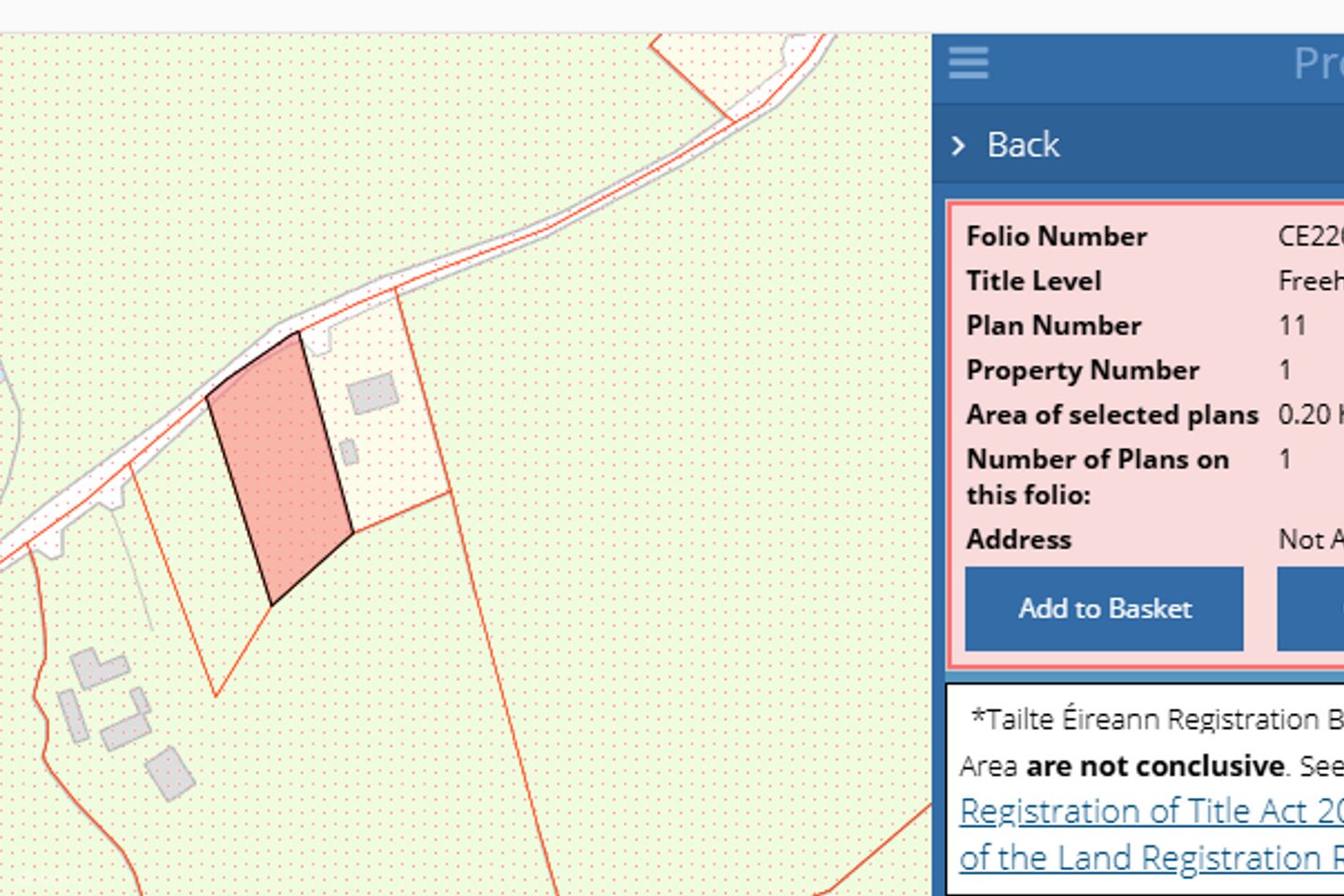The width and height of the screenshot is (1344, 896).
Task: Click the Plan Number value 11
Action: pyautogui.click(x=1292, y=326)
